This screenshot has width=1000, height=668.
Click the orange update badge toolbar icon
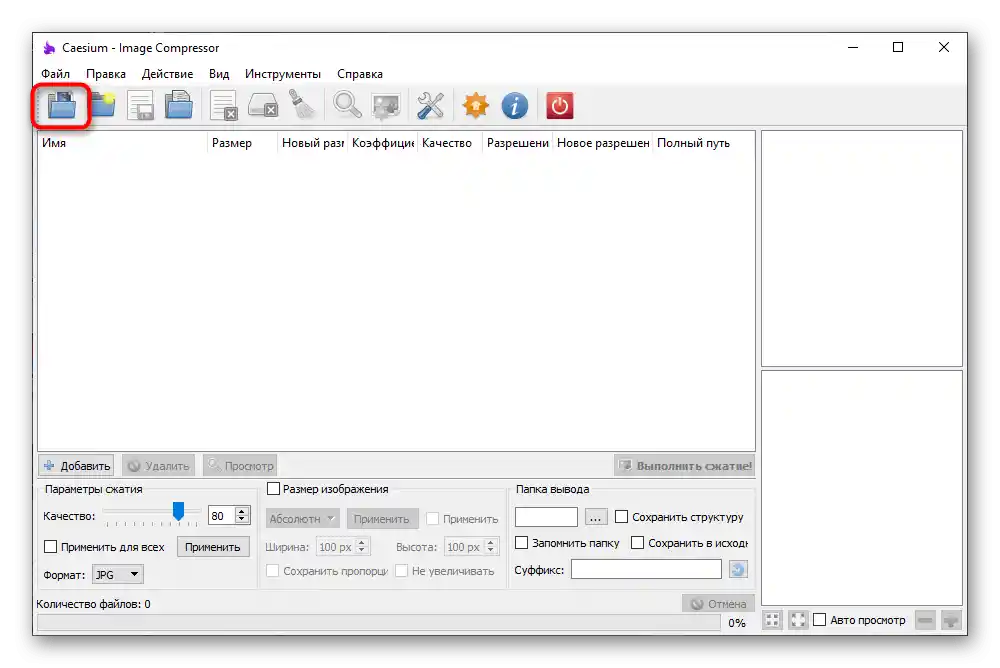[476, 105]
